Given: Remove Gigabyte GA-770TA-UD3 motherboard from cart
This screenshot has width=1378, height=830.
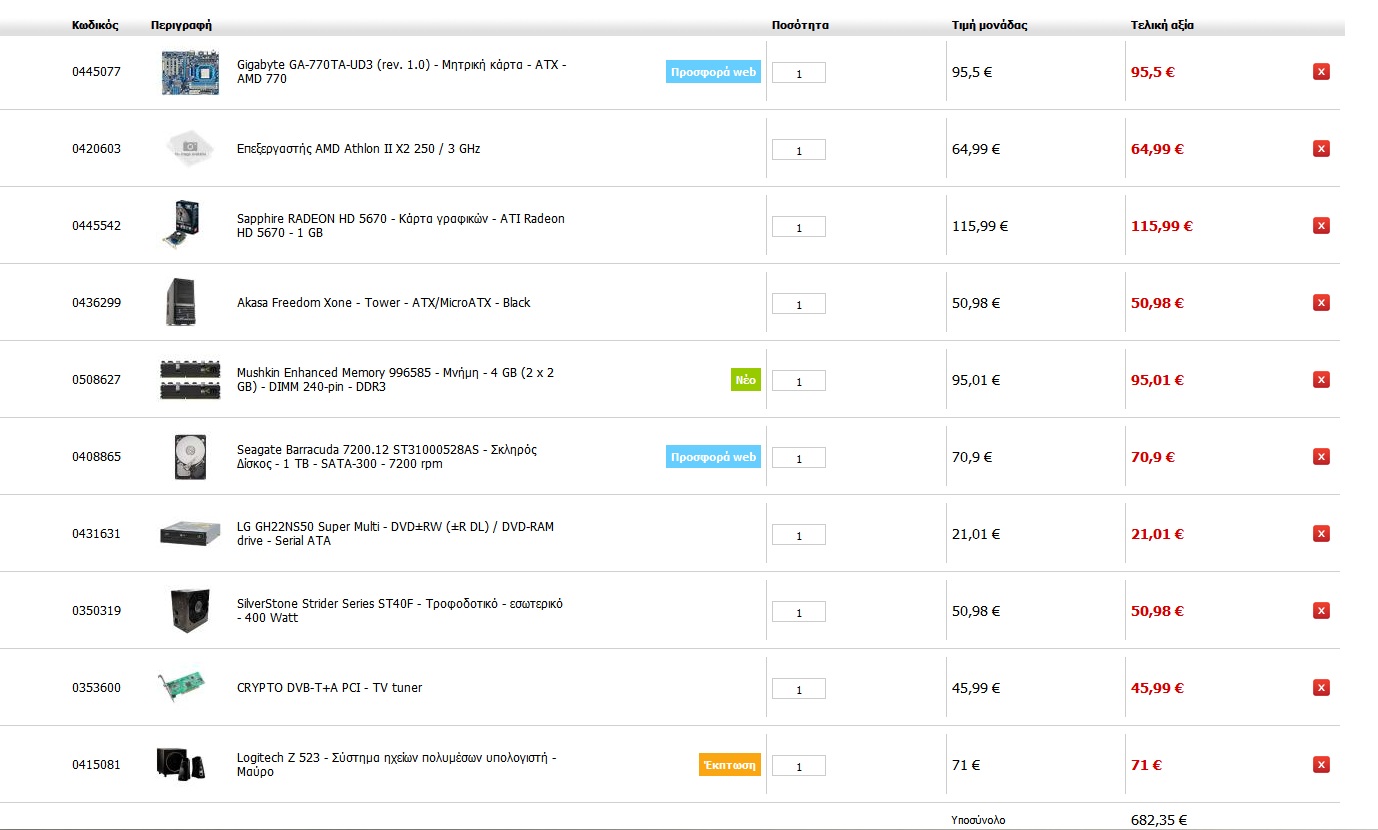Looking at the screenshot, I should [1321, 72].
